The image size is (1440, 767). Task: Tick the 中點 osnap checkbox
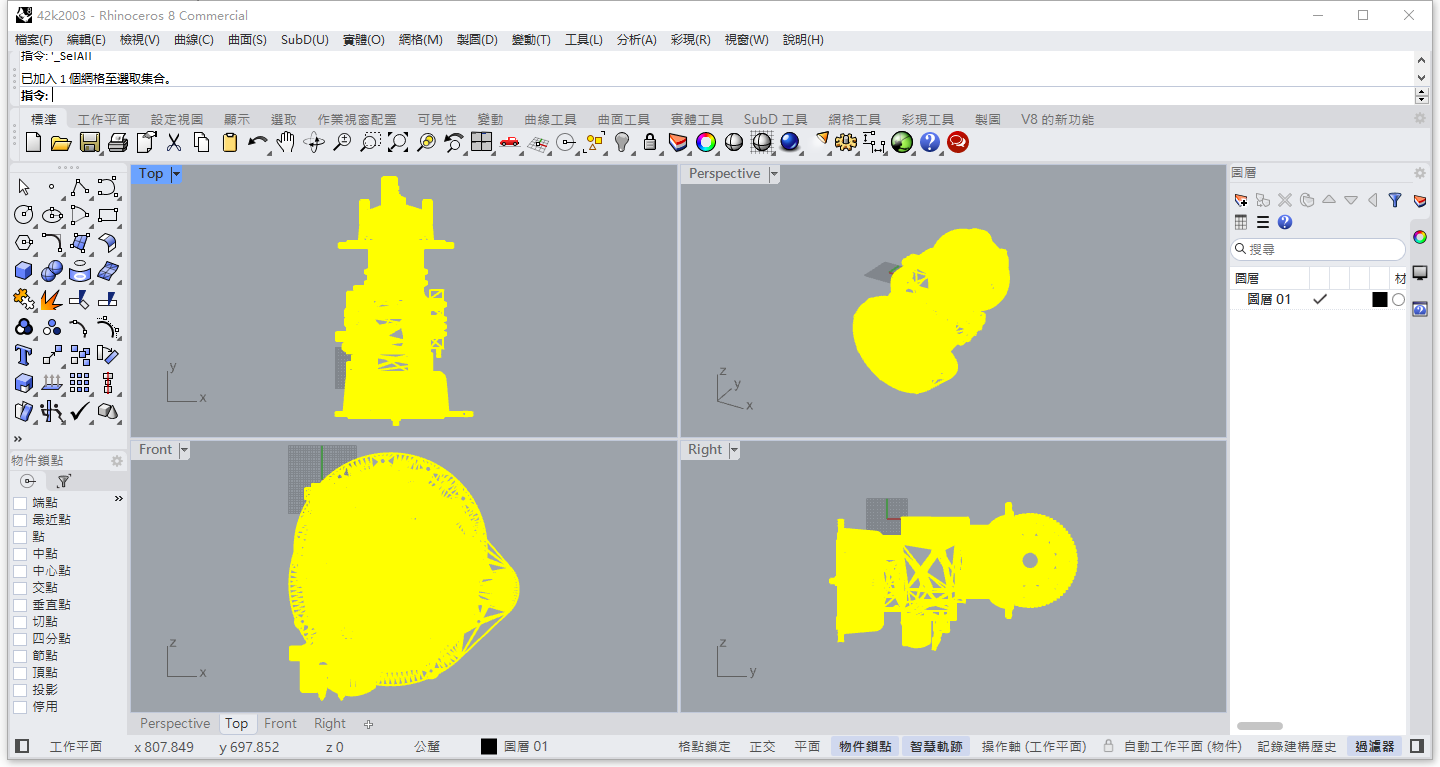(20, 553)
